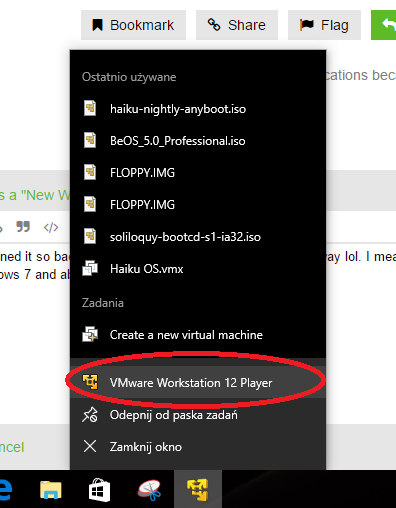Image resolution: width=396 pixels, height=508 pixels.
Task: Click the Zadania section header
Action: click(x=103, y=303)
